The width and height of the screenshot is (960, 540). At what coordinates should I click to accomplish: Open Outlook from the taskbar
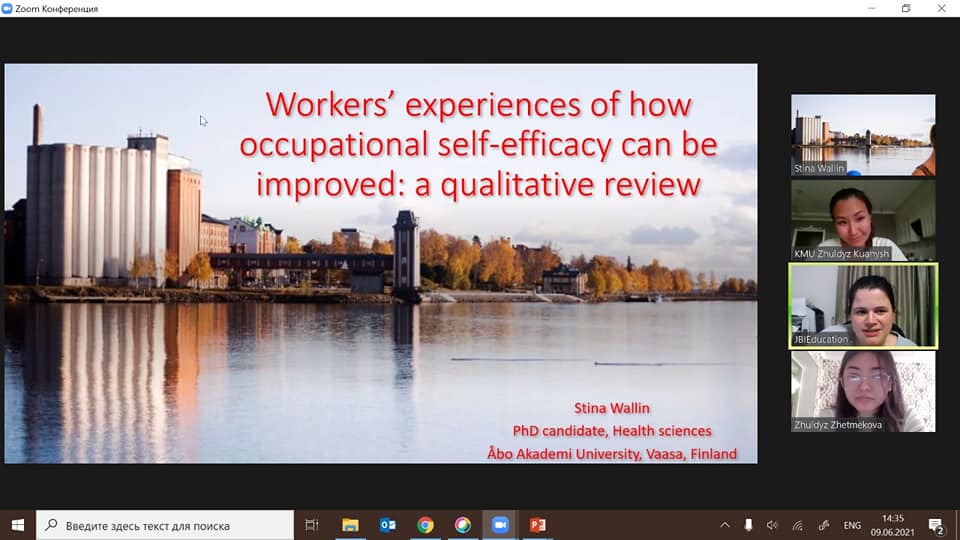coord(388,525)
